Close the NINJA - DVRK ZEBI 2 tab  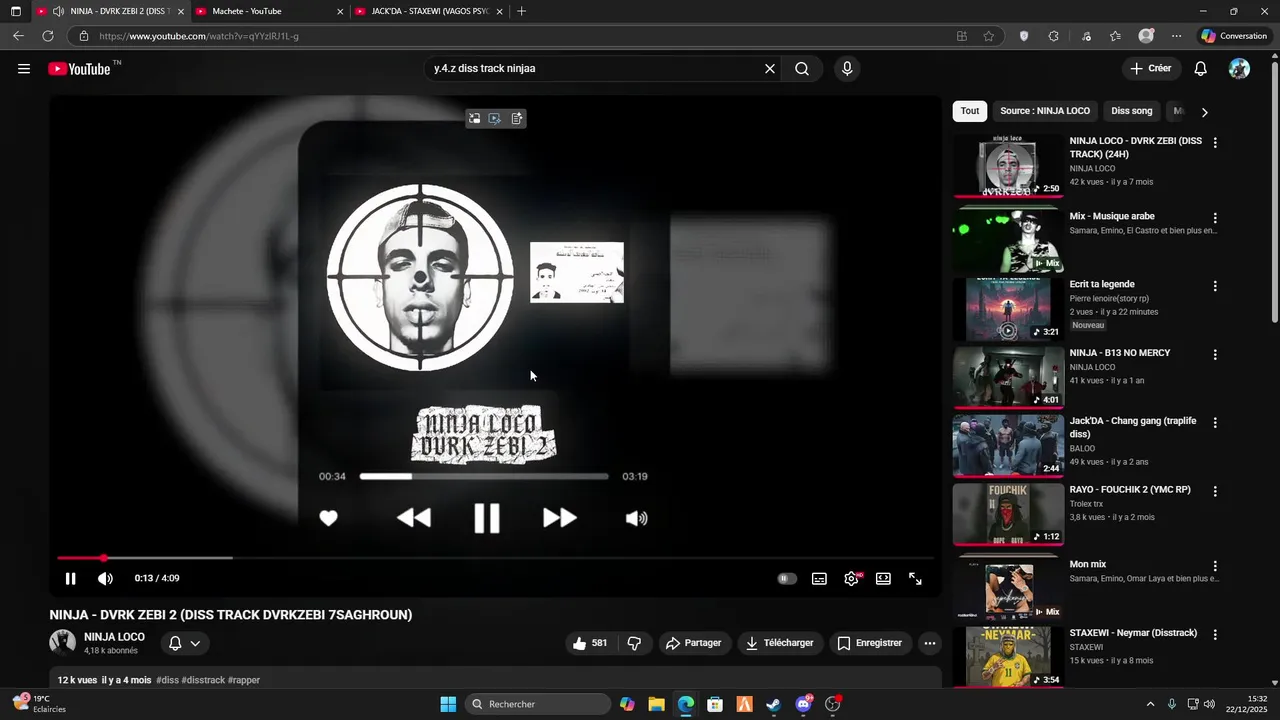tap(181, 12)
